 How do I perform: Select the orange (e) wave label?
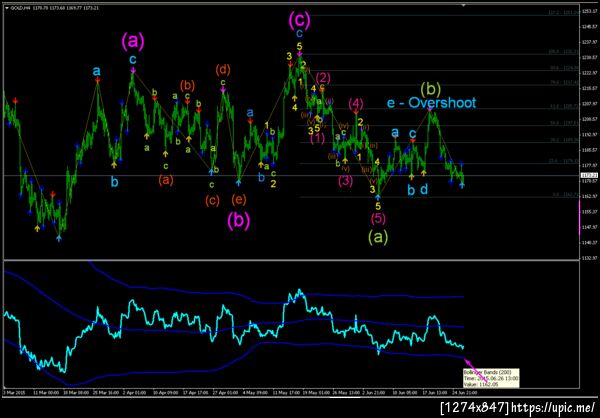click(239, 199)
